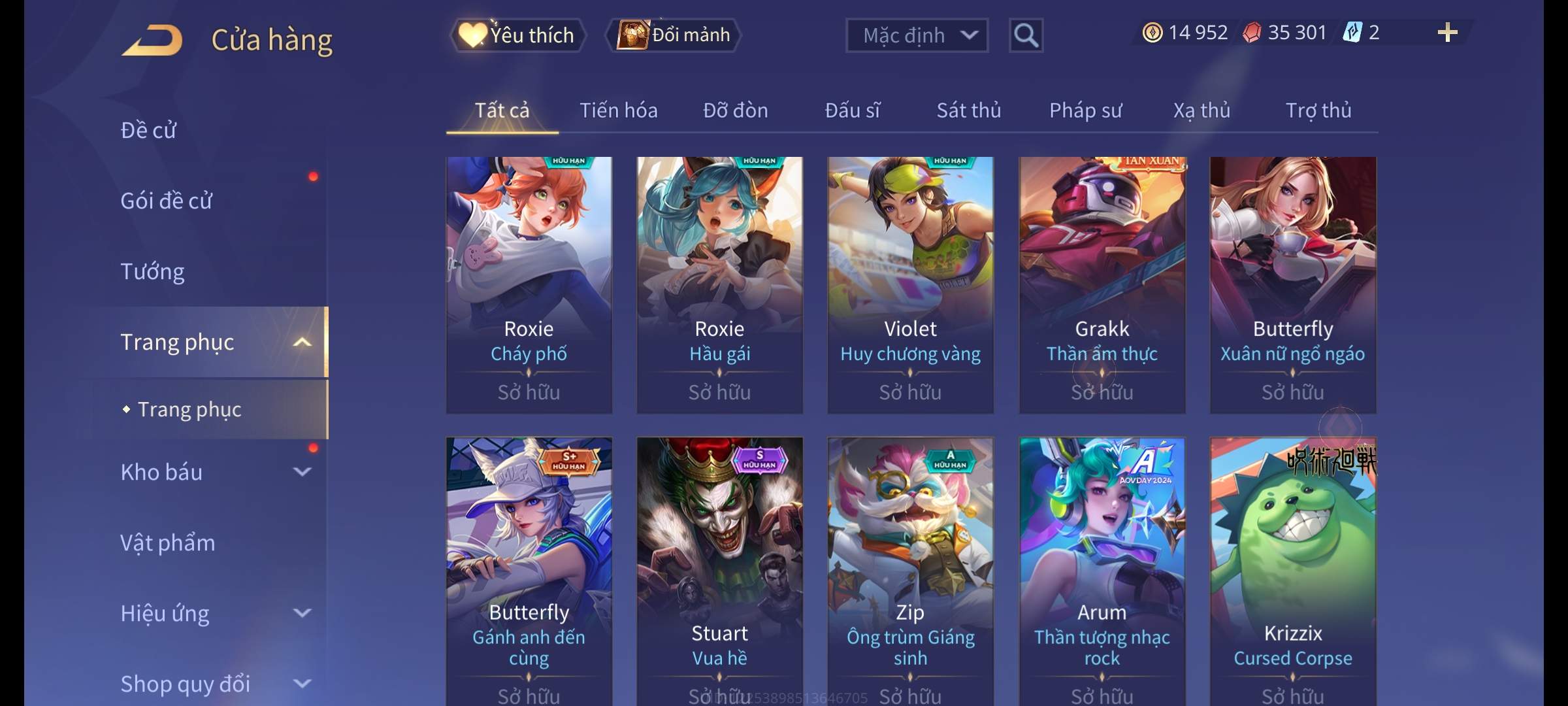1568x706 pixels.
Task: Select the Pháp sư tab
Action: (x=1085, y=110)
